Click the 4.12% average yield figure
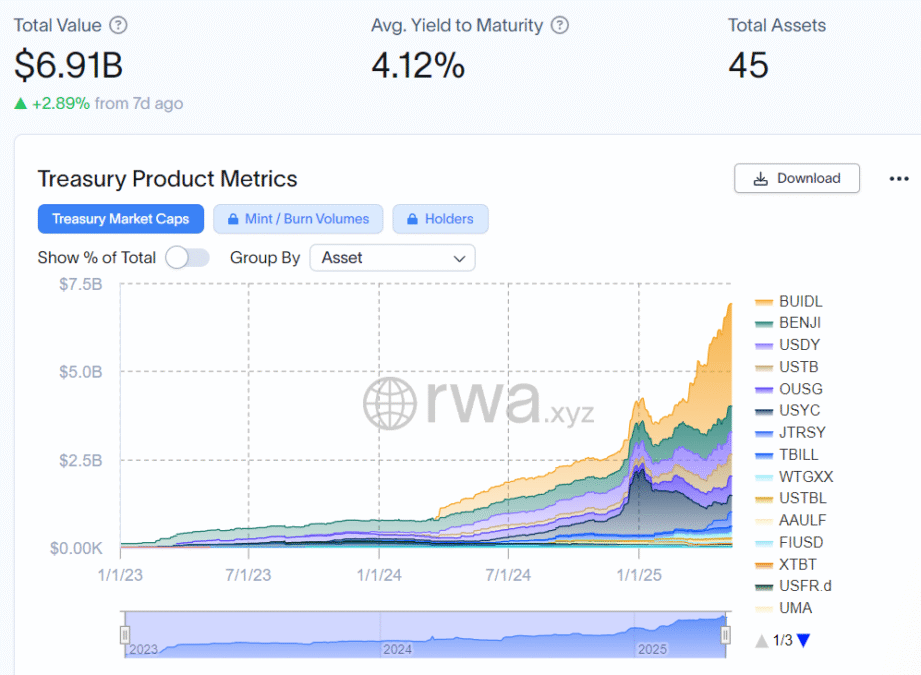Viewport: 921px width, 675px height. click(x=418, y=65)
